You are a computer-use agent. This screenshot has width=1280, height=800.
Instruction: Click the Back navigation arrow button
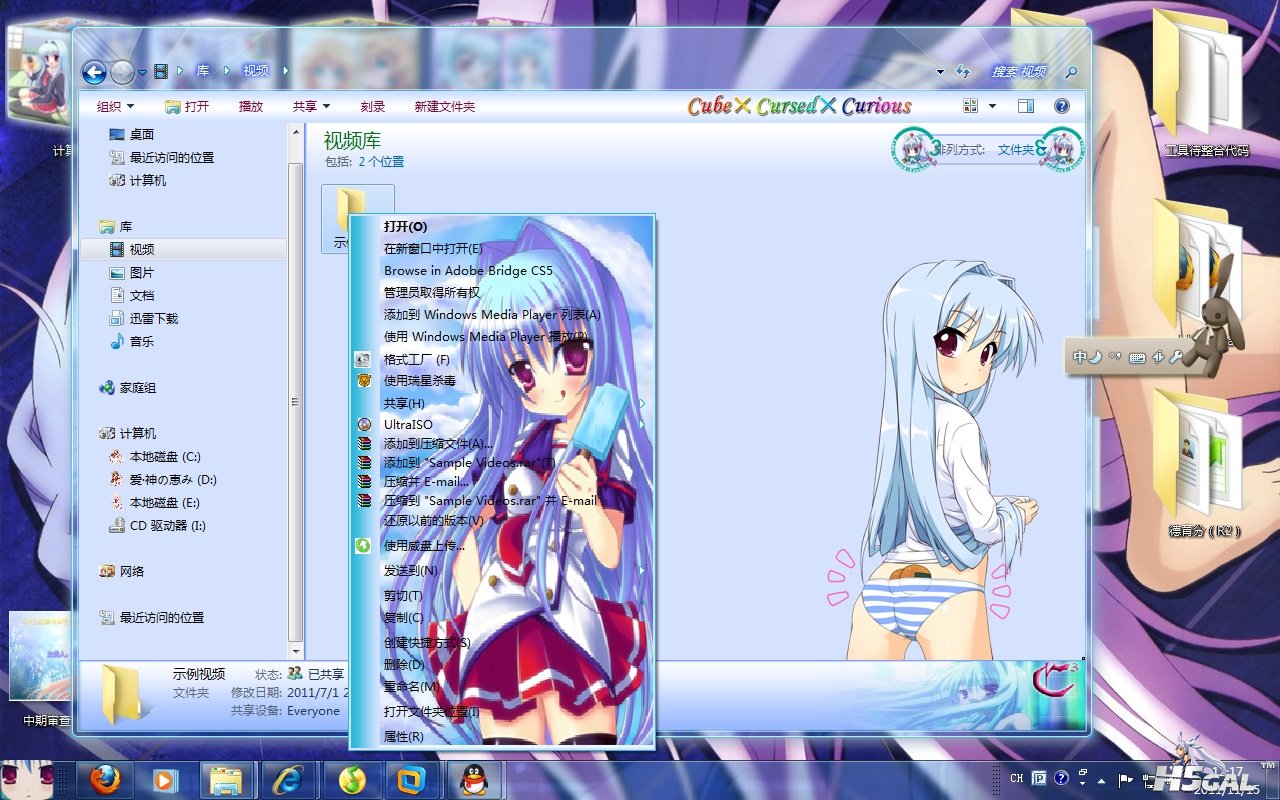(94, 72)
